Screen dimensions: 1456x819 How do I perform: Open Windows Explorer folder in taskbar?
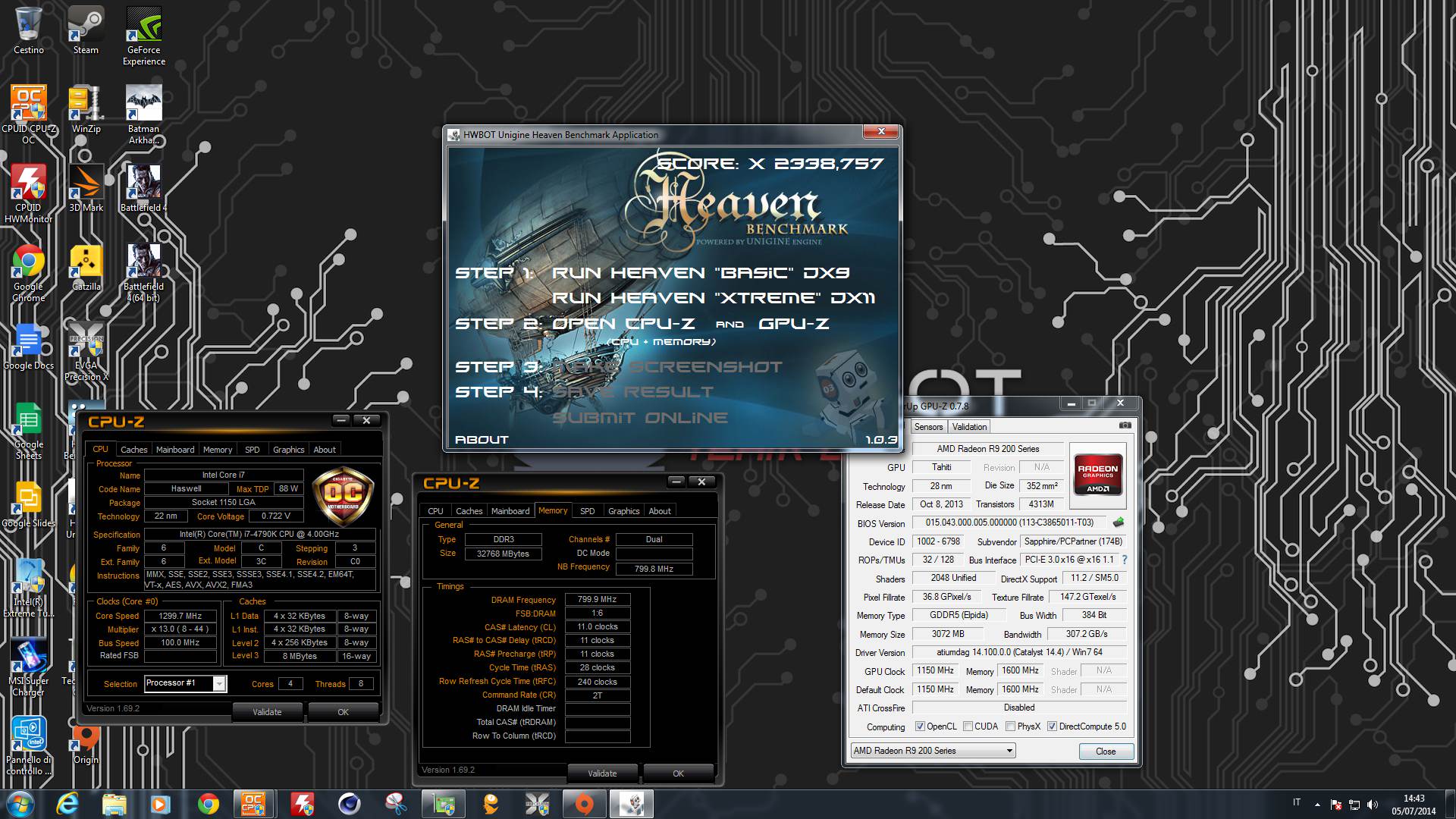tap(115, 804)
